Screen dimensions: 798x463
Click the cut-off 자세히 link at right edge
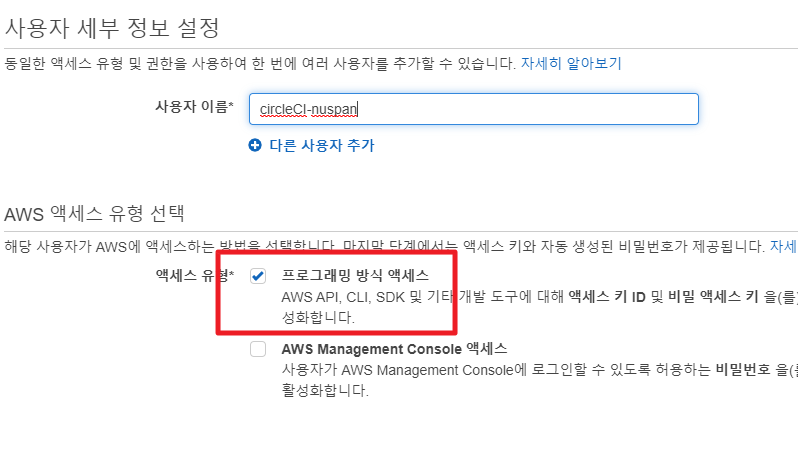[784, 246]
